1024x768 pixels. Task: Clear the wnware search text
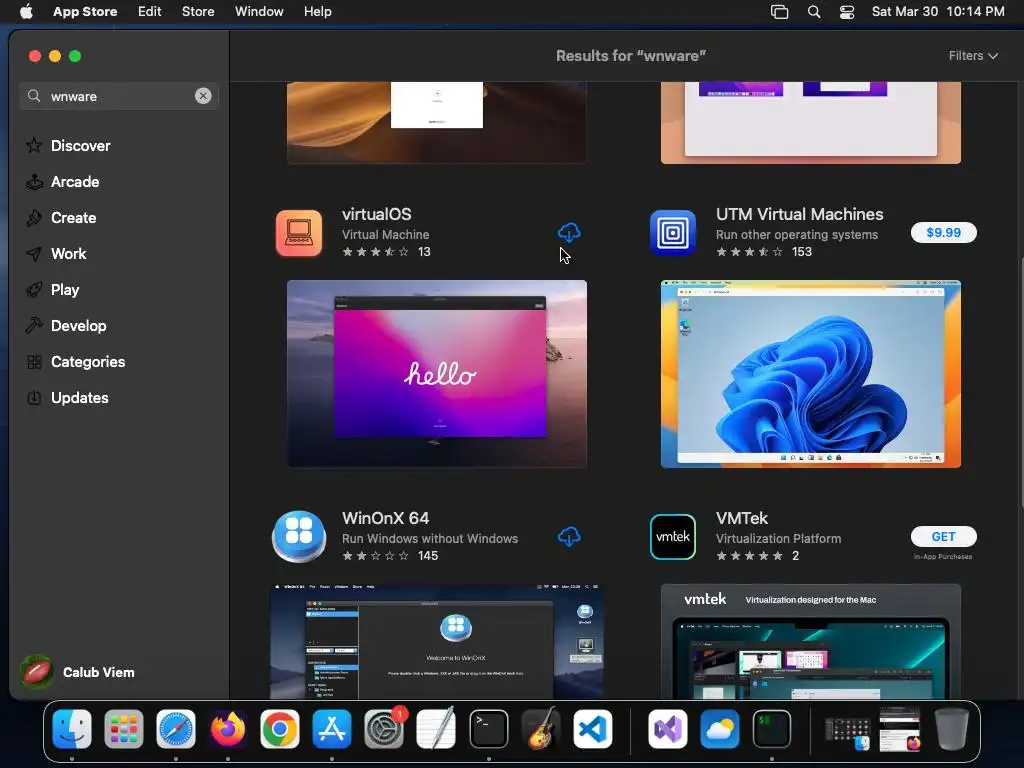203,96
